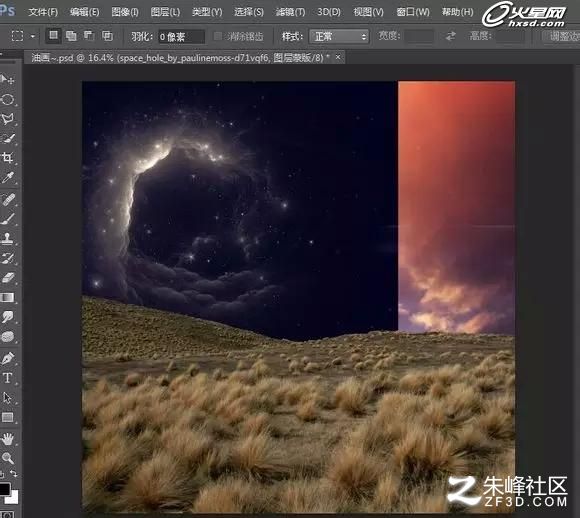This screenshot has width=580, height=518.
Task: Select the Horizontal Type tool
Action: point(7,378)
